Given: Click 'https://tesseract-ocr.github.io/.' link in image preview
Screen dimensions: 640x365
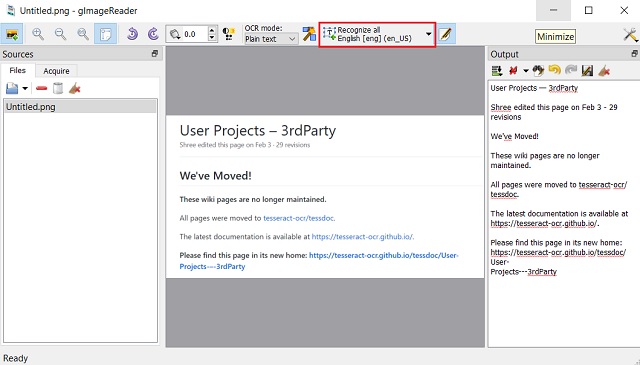Looking at the screenshot, I should (362, 236).
